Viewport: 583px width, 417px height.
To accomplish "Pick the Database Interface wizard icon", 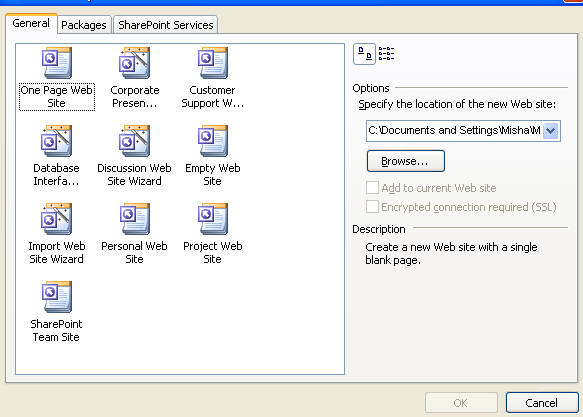I will click(x=57, y=141).
